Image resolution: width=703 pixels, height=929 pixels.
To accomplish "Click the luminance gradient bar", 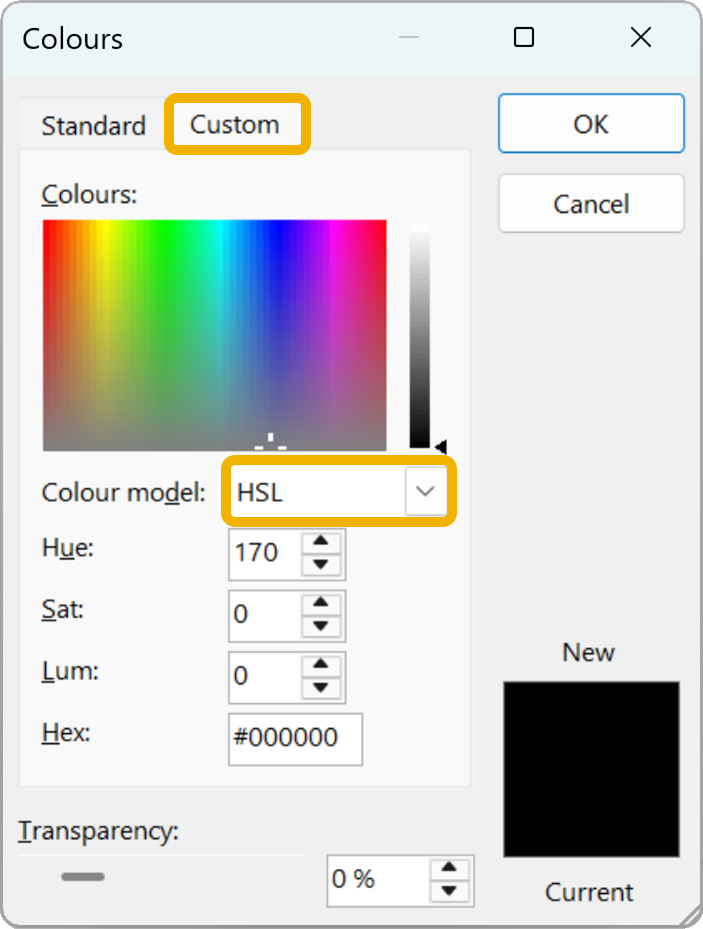I will [419, 336].
